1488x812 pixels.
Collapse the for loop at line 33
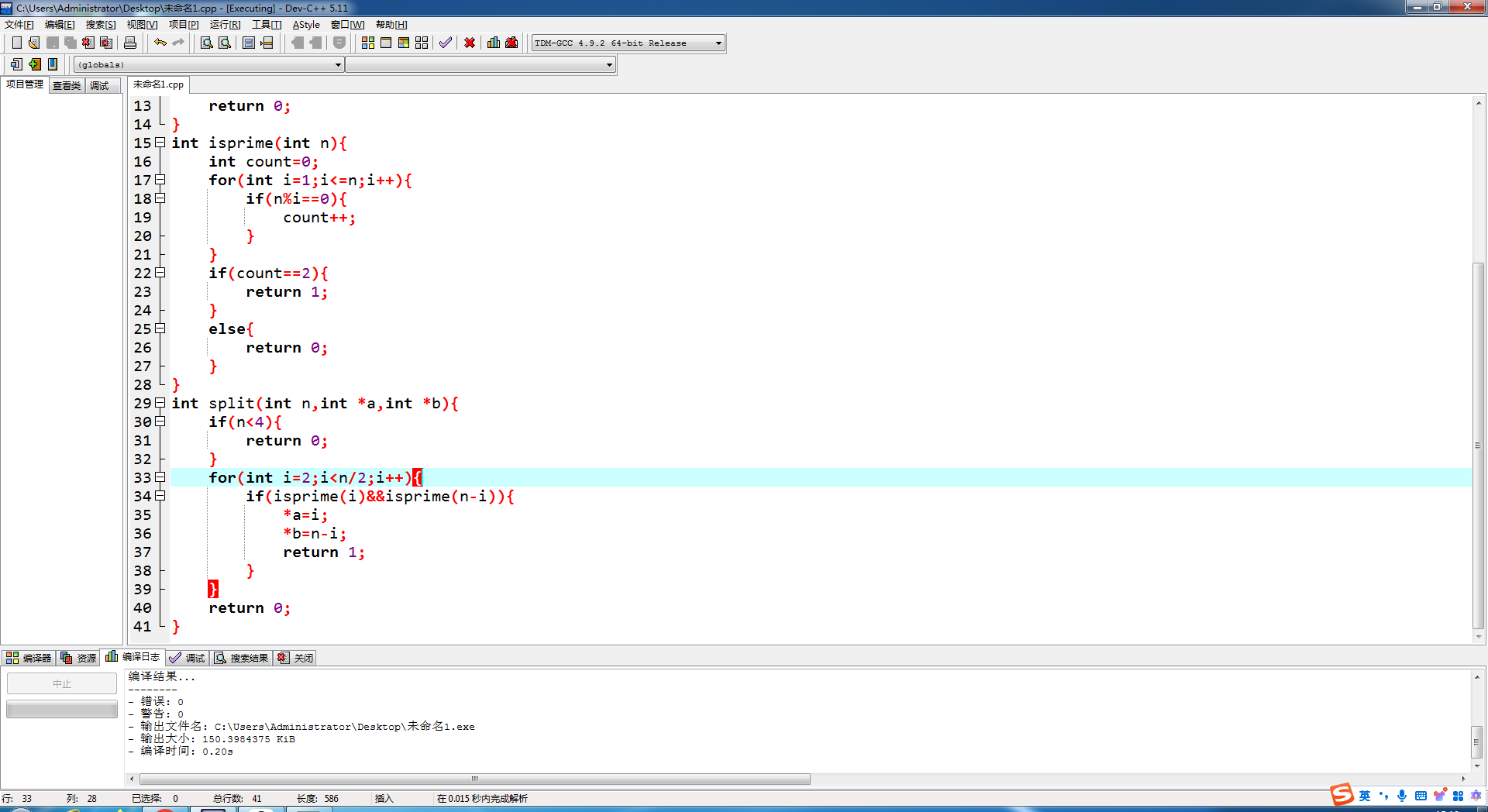click(160, 477)
